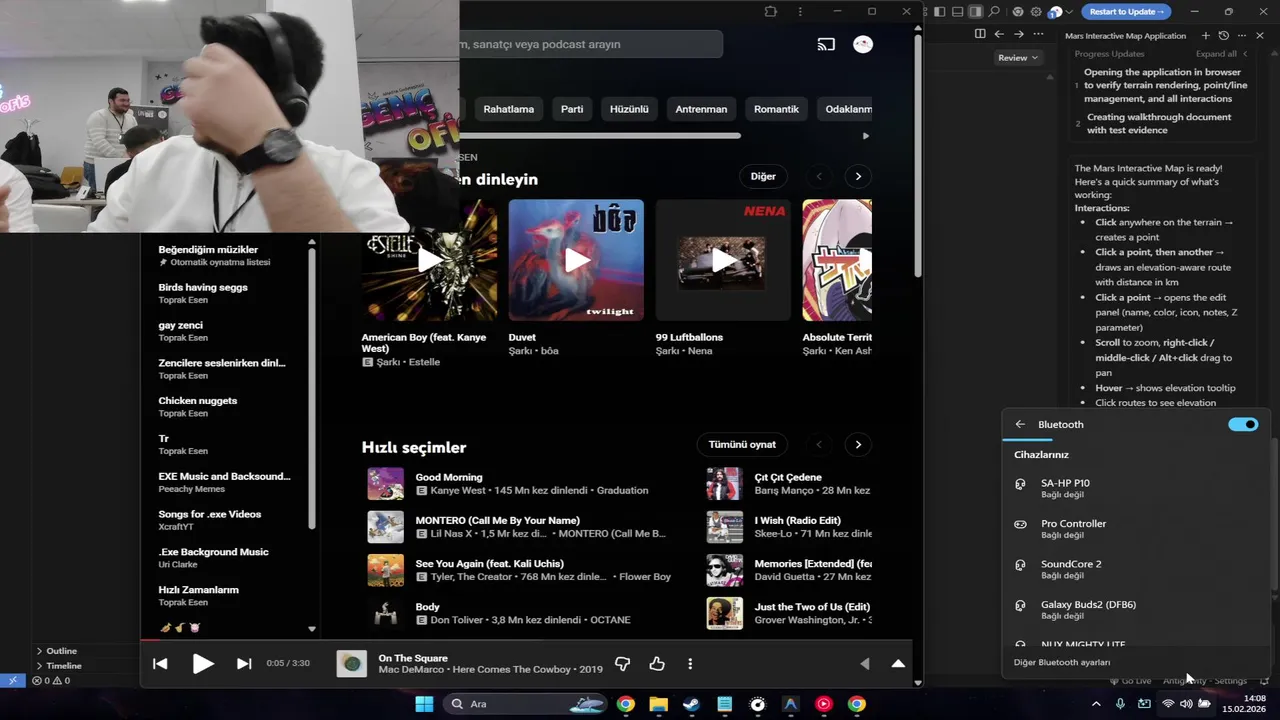Toggle primary sidebar layout icon in Antigravity
The image size is (1280, 720).
coord(940,11)
